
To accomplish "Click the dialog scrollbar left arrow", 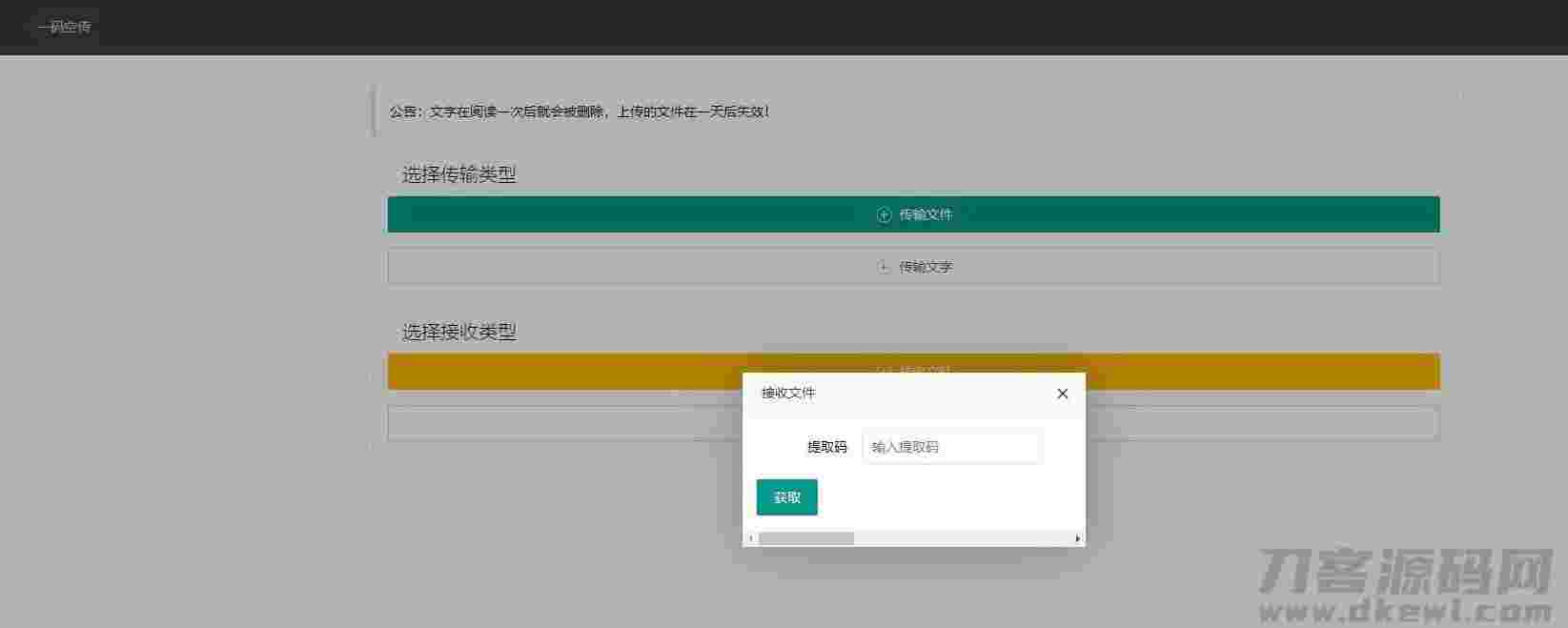I will pos(751,538).
